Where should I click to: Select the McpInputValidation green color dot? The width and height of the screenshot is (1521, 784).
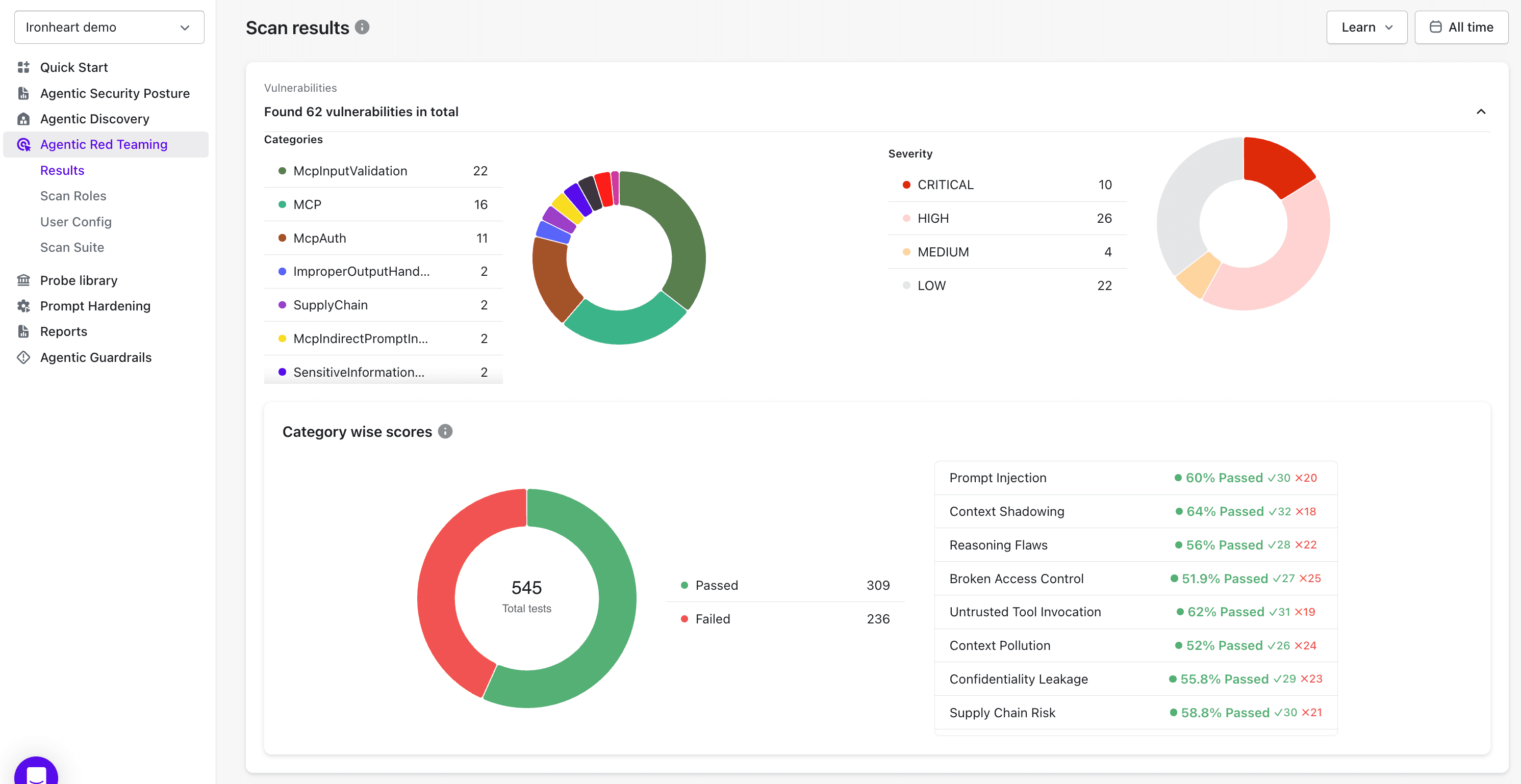click(x=282, y=170)
